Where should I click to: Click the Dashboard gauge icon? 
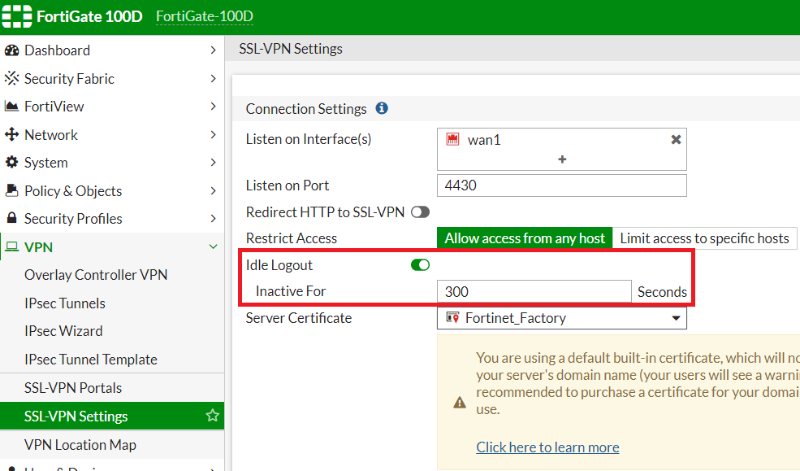click(12, 50)
